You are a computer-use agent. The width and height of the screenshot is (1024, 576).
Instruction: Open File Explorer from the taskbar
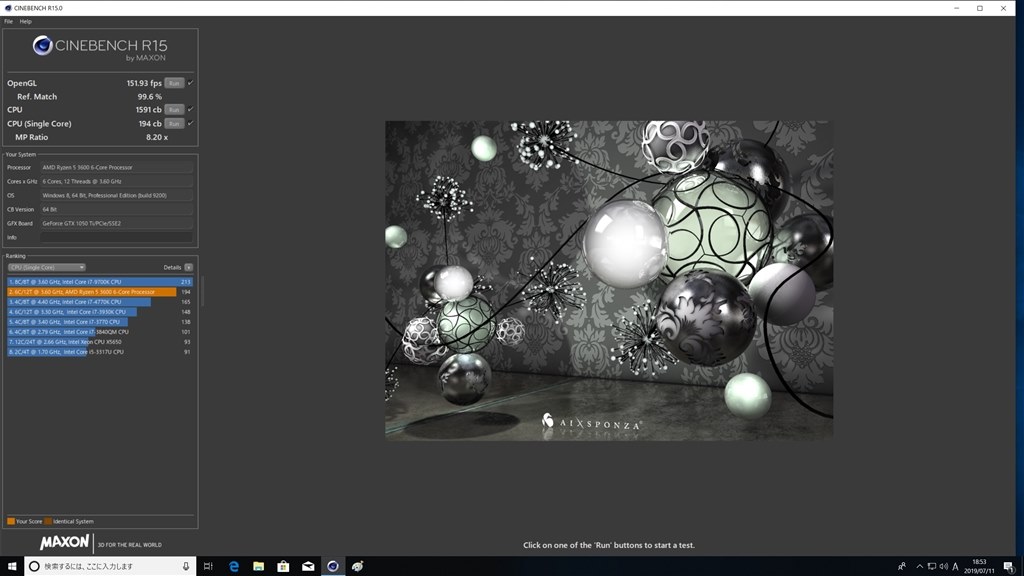coord(258,566)
